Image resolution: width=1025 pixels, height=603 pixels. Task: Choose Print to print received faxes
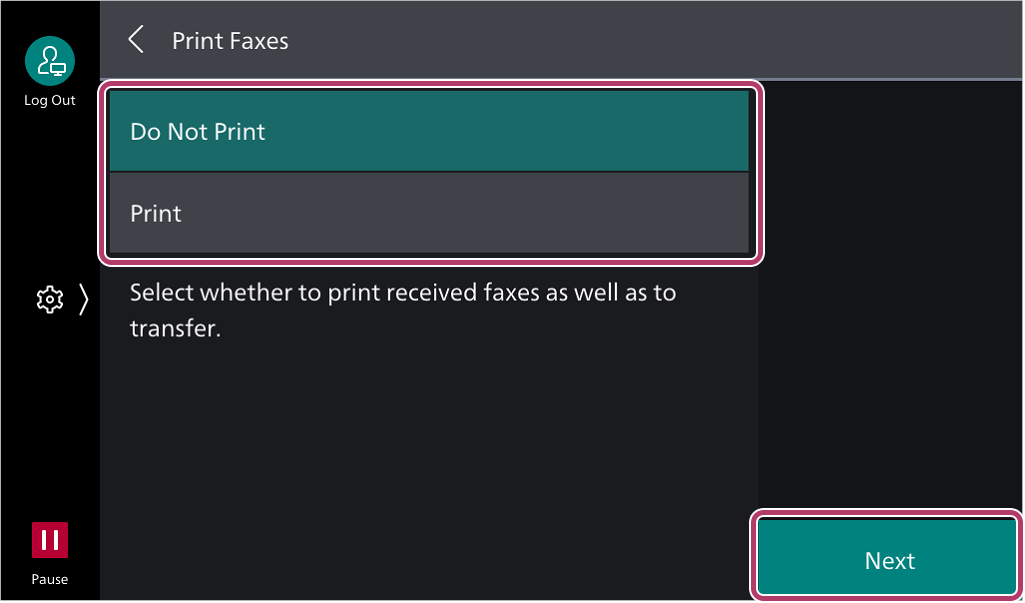[429, 213]
